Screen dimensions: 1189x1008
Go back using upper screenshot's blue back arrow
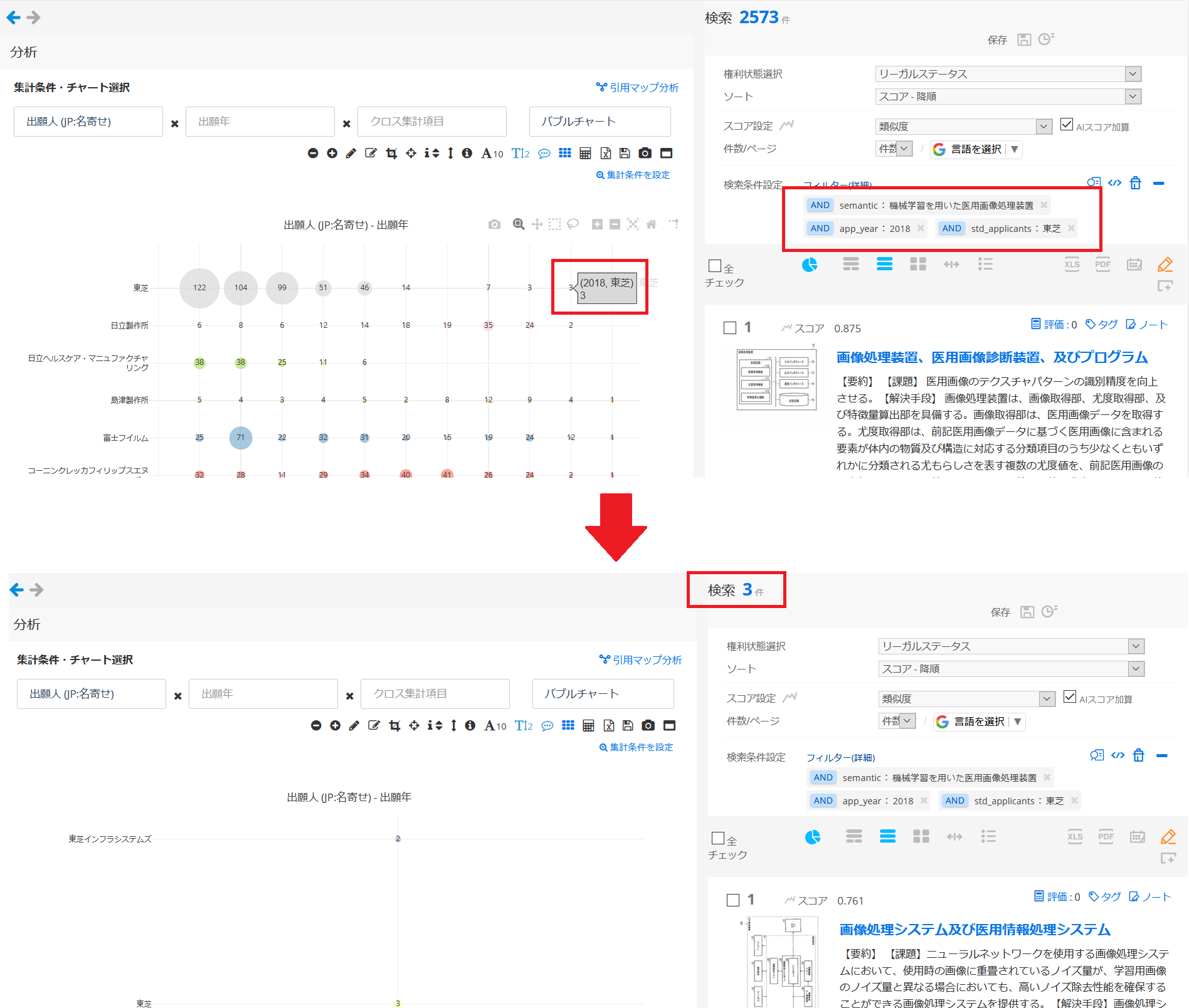13,18
